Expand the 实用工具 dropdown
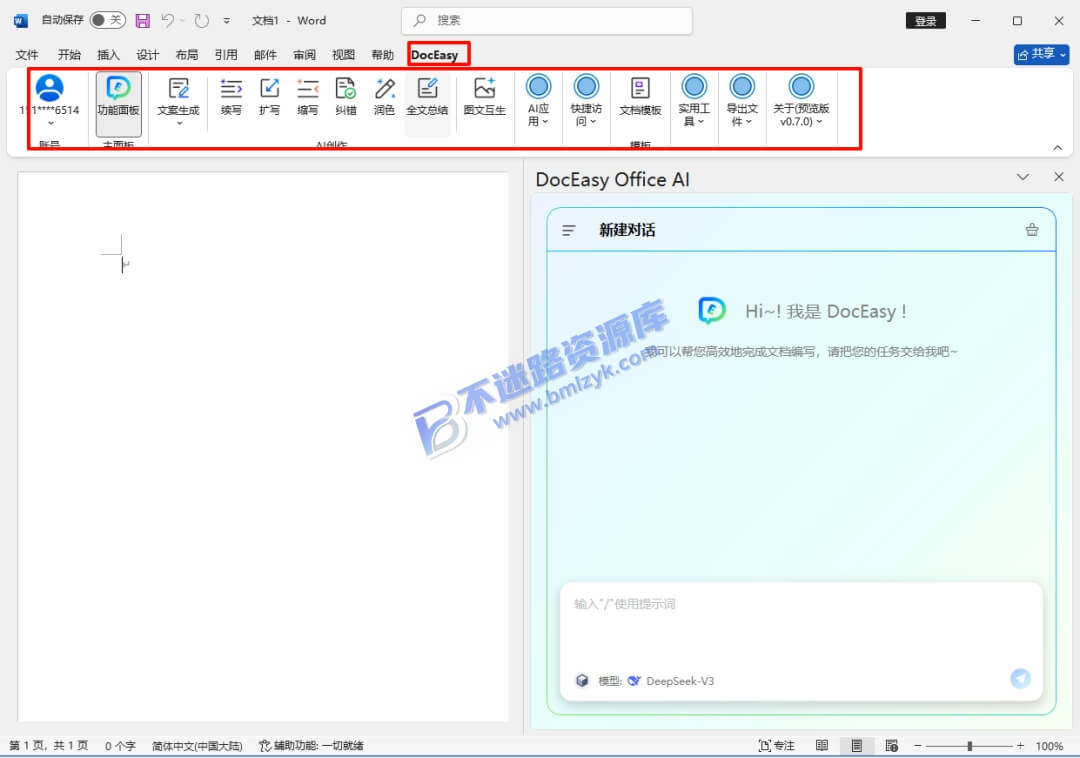 click(694, 101)
